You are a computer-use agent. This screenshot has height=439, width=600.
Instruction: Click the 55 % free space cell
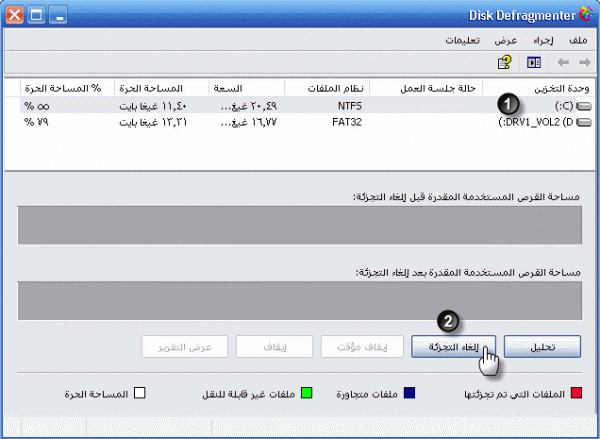(37, 106)
